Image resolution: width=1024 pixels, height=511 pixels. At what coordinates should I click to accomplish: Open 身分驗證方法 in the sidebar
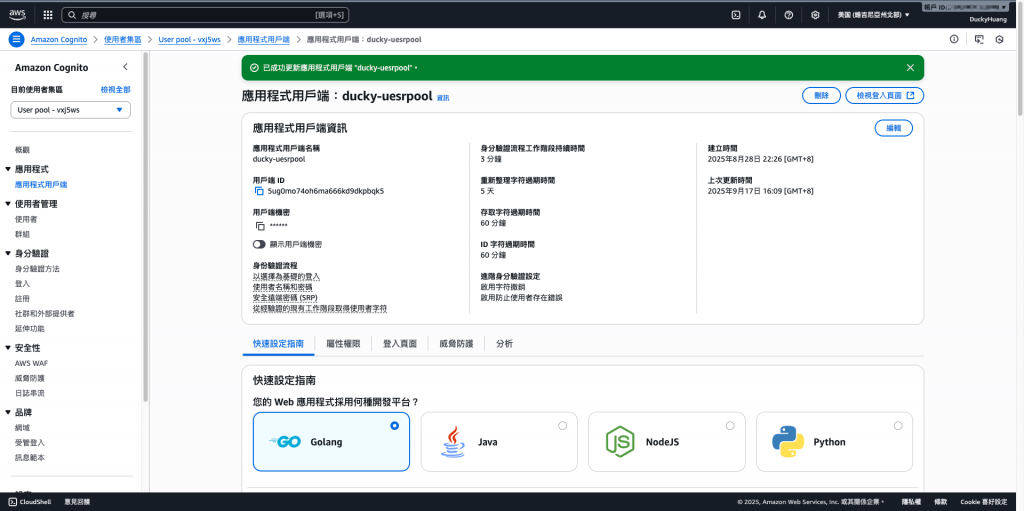pyautogui.click(x=37, y=269)
